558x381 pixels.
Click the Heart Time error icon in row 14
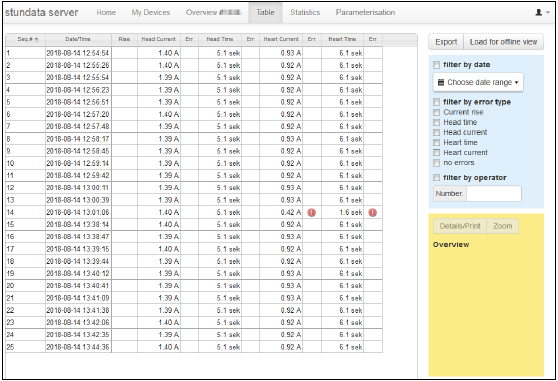[x=373, y=212]
